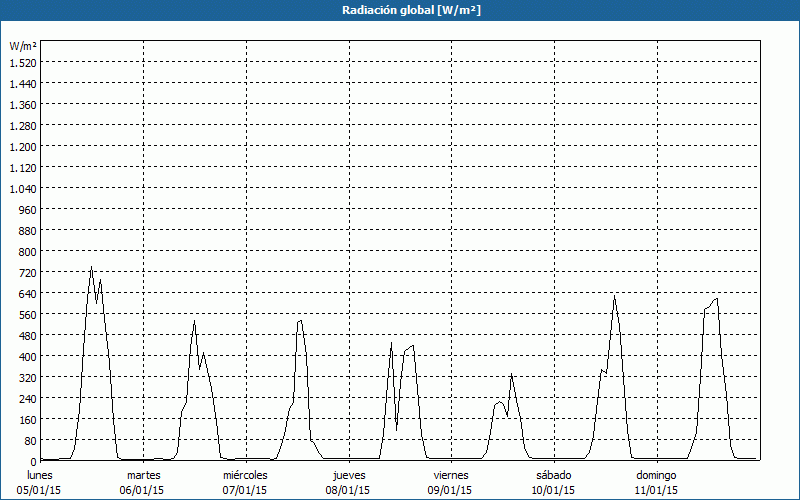Click the 1.040 y-axis value label
The width and height of the screenshot is (800, 500).
click(22, 188)
